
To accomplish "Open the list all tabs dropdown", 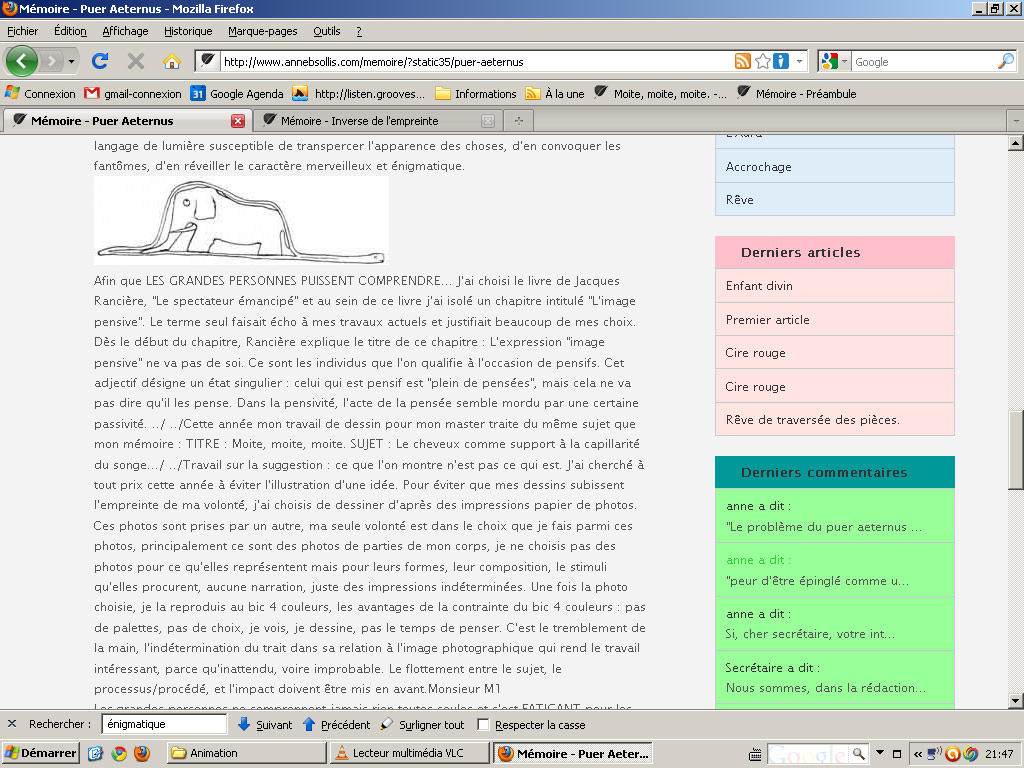I will pyautogui.click(x=1015, y=121).
